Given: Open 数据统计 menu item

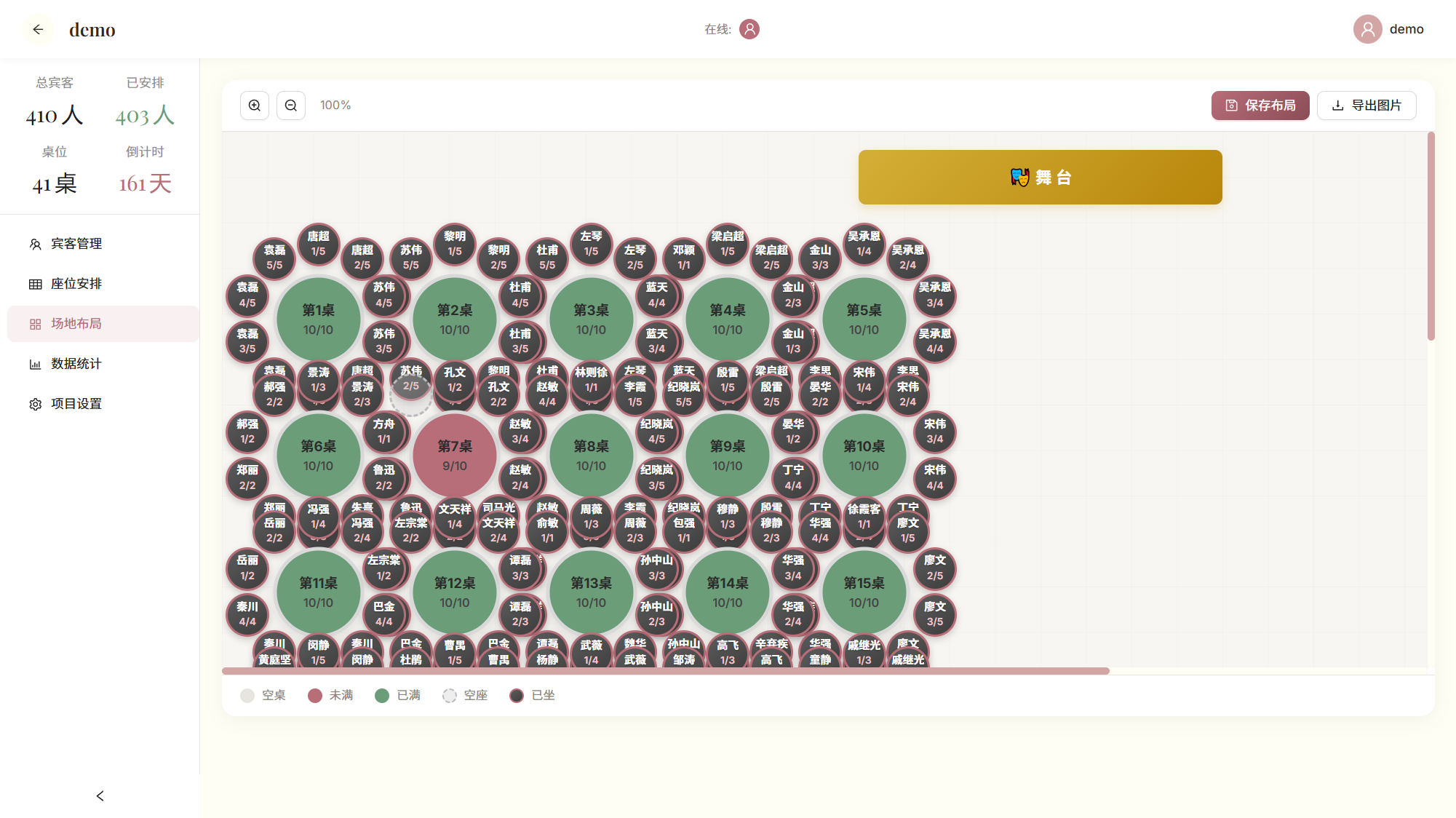Looking at the screenshot, I should click(x=103, y=364).
